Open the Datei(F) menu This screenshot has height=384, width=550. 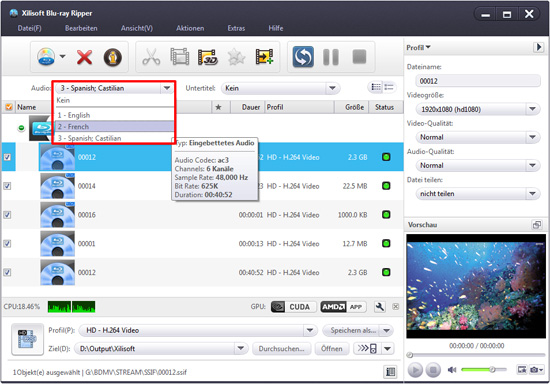tap(29, 28)
